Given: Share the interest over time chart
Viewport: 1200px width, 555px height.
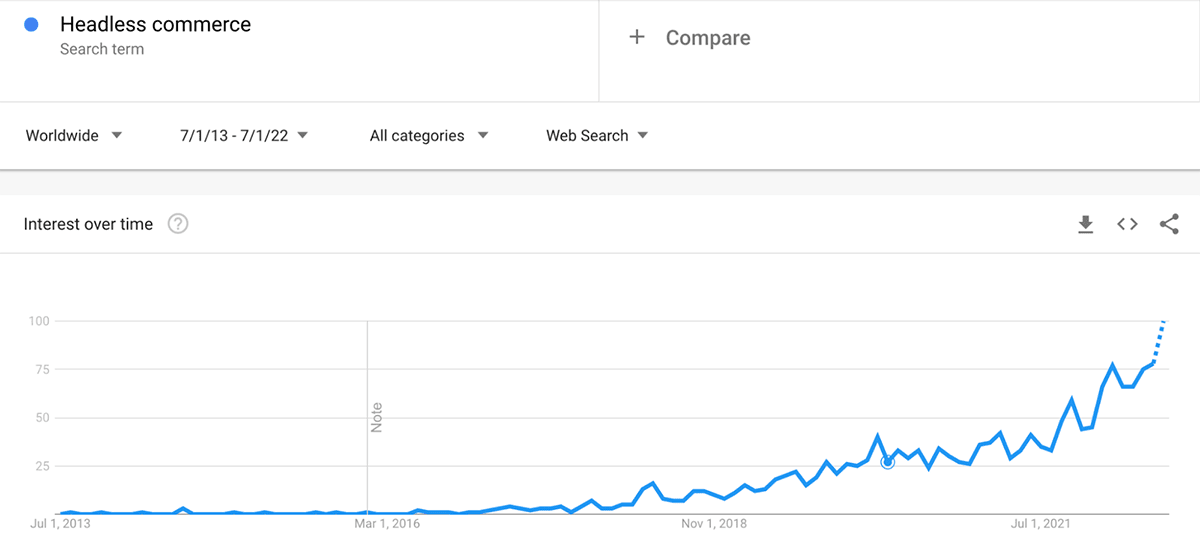Looking at the screenshot, I should click(1169, 225).
